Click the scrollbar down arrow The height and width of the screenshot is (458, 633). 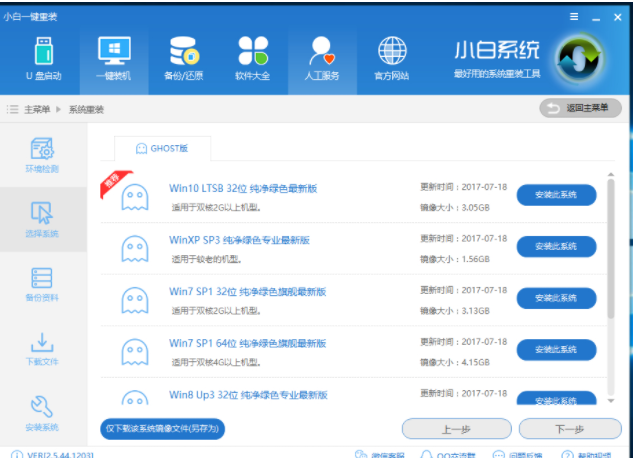click(611, 401)
